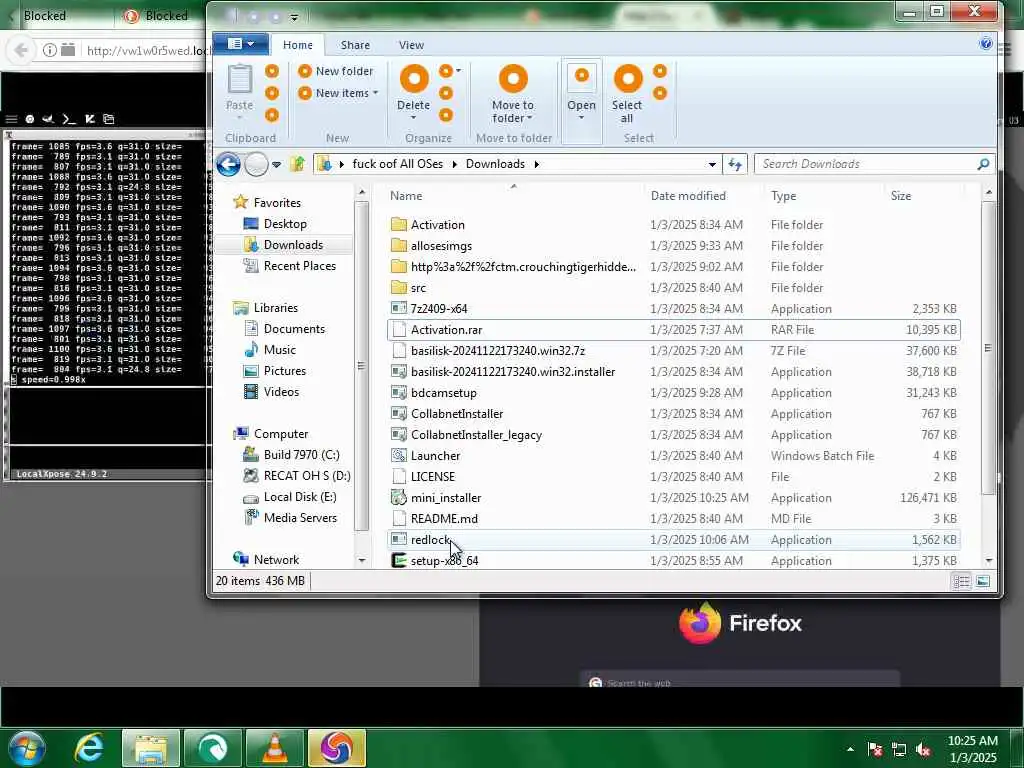Click the hamburger menu icon in terminal toolbar
The image size is (1024, 768).
point(11,119)
